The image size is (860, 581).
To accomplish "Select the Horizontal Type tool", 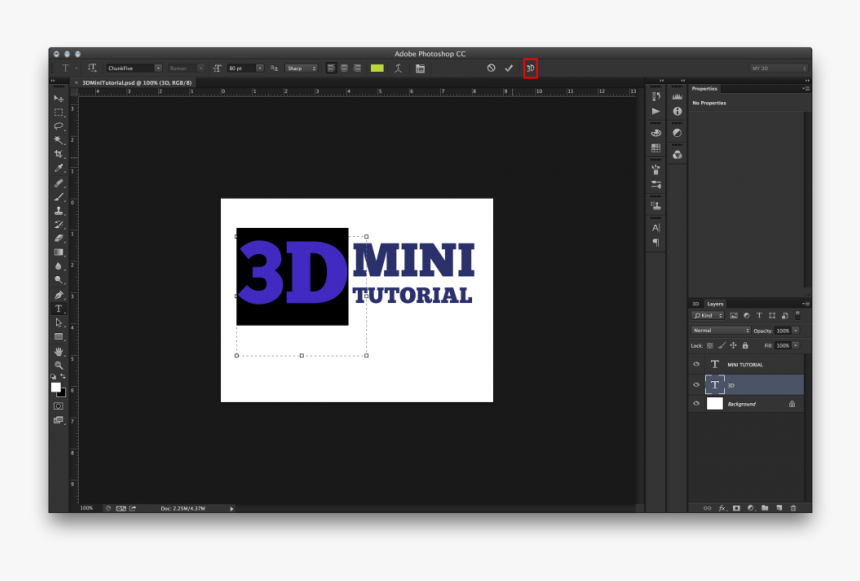I will [59, 308].
